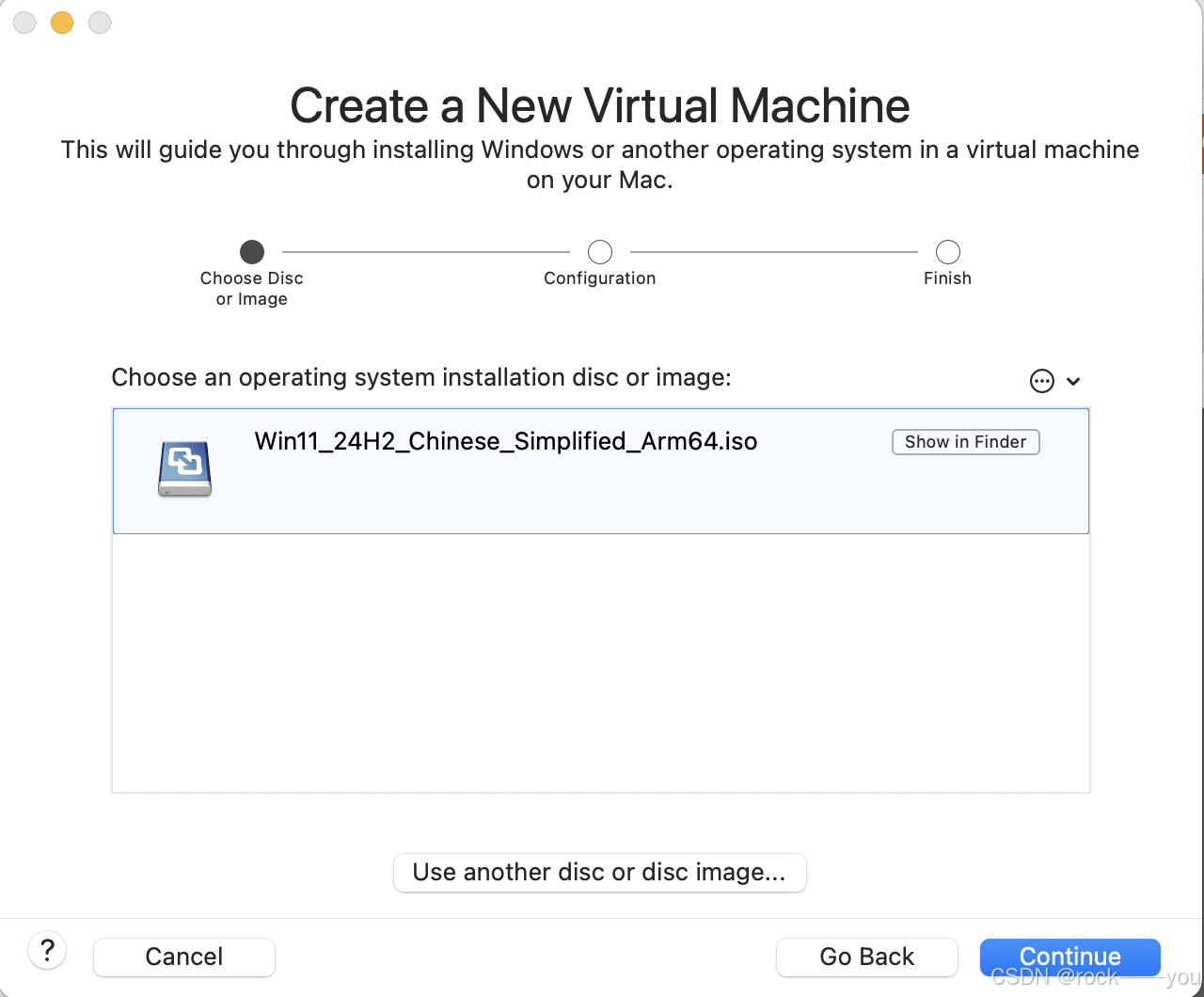The height and width of the screenshot is (997, 1204).
Task: Click the Go Back button
Action: 866,957
